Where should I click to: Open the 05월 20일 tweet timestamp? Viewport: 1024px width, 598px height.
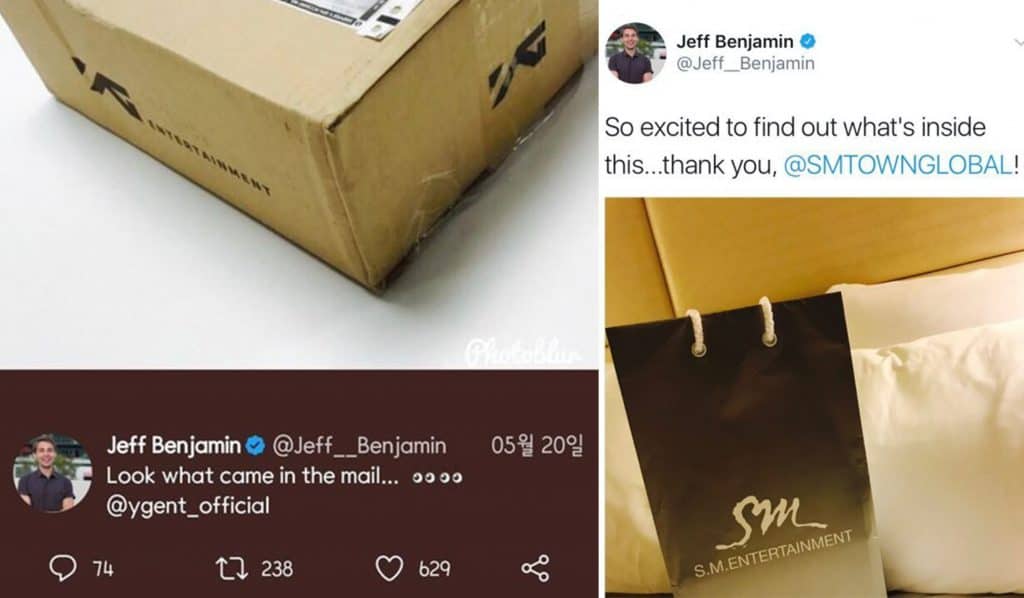tap(537, 445)
